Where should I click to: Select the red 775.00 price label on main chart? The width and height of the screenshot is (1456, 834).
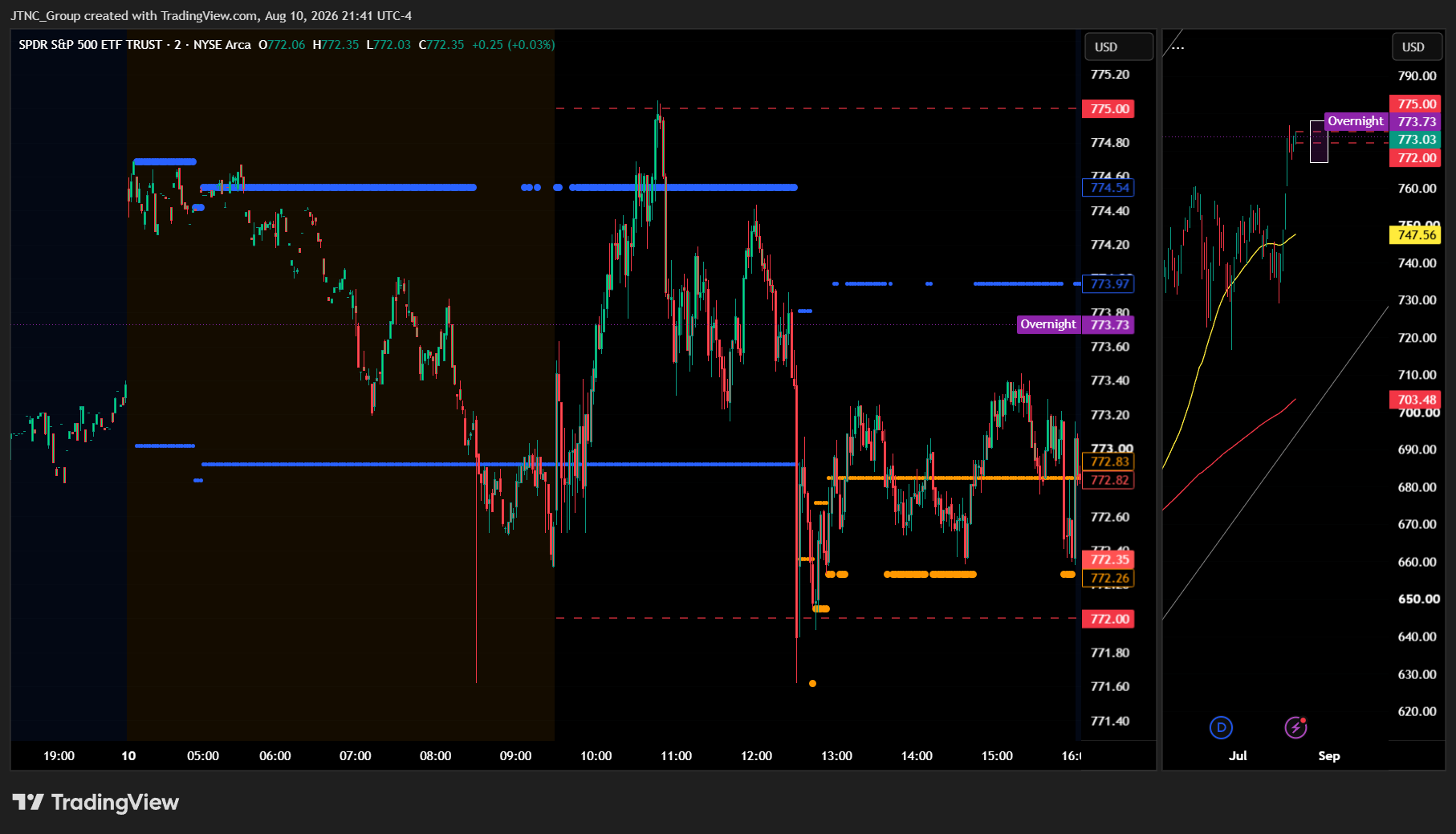tap(1108, 108)
